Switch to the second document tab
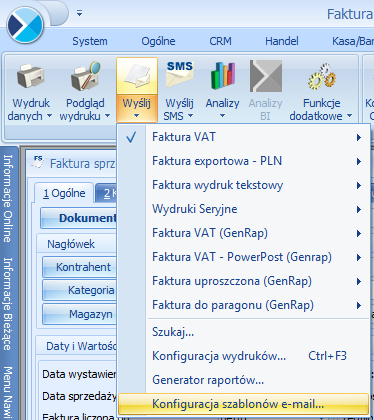374x420 pixels. tap(107, 193)
